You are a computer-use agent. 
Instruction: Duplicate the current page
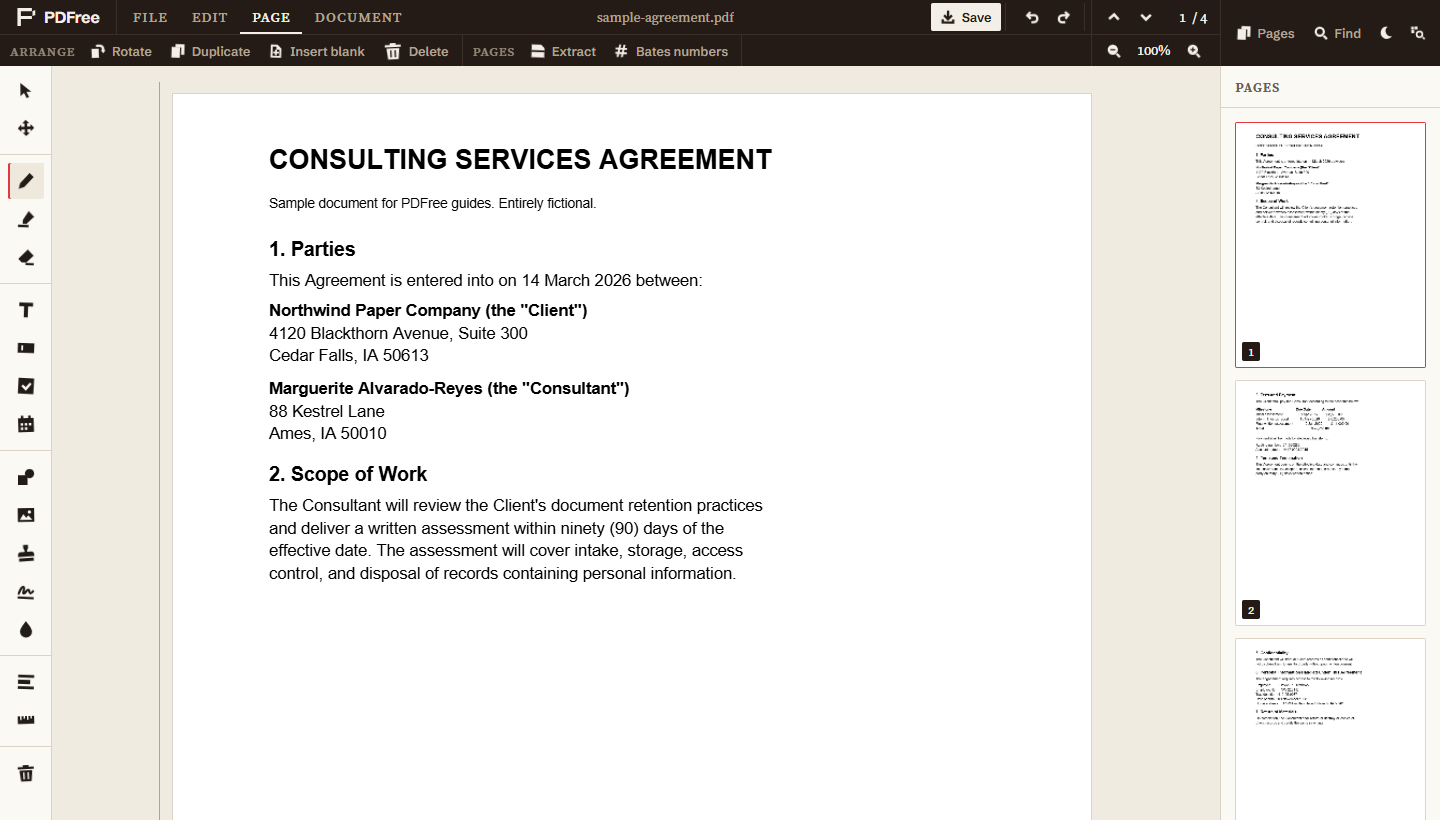click(x=210, y=51)
